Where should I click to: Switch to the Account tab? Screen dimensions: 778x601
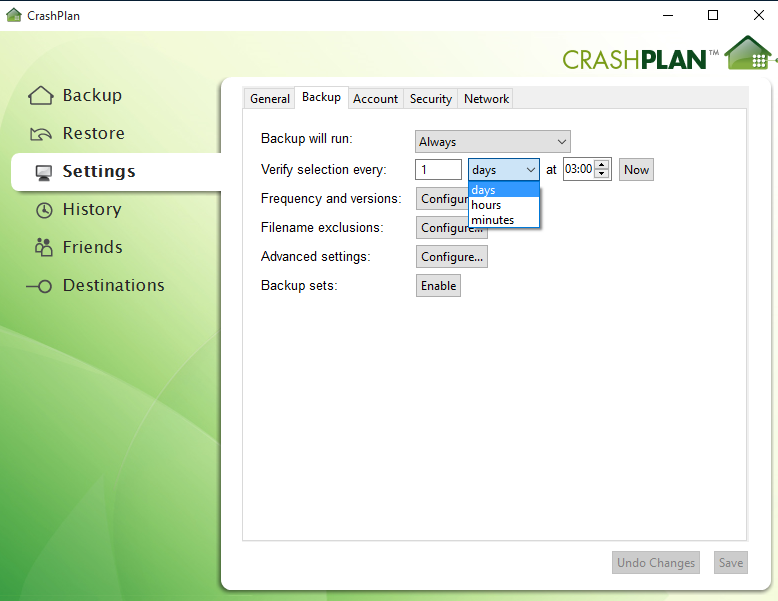click(x=376, y=99)
